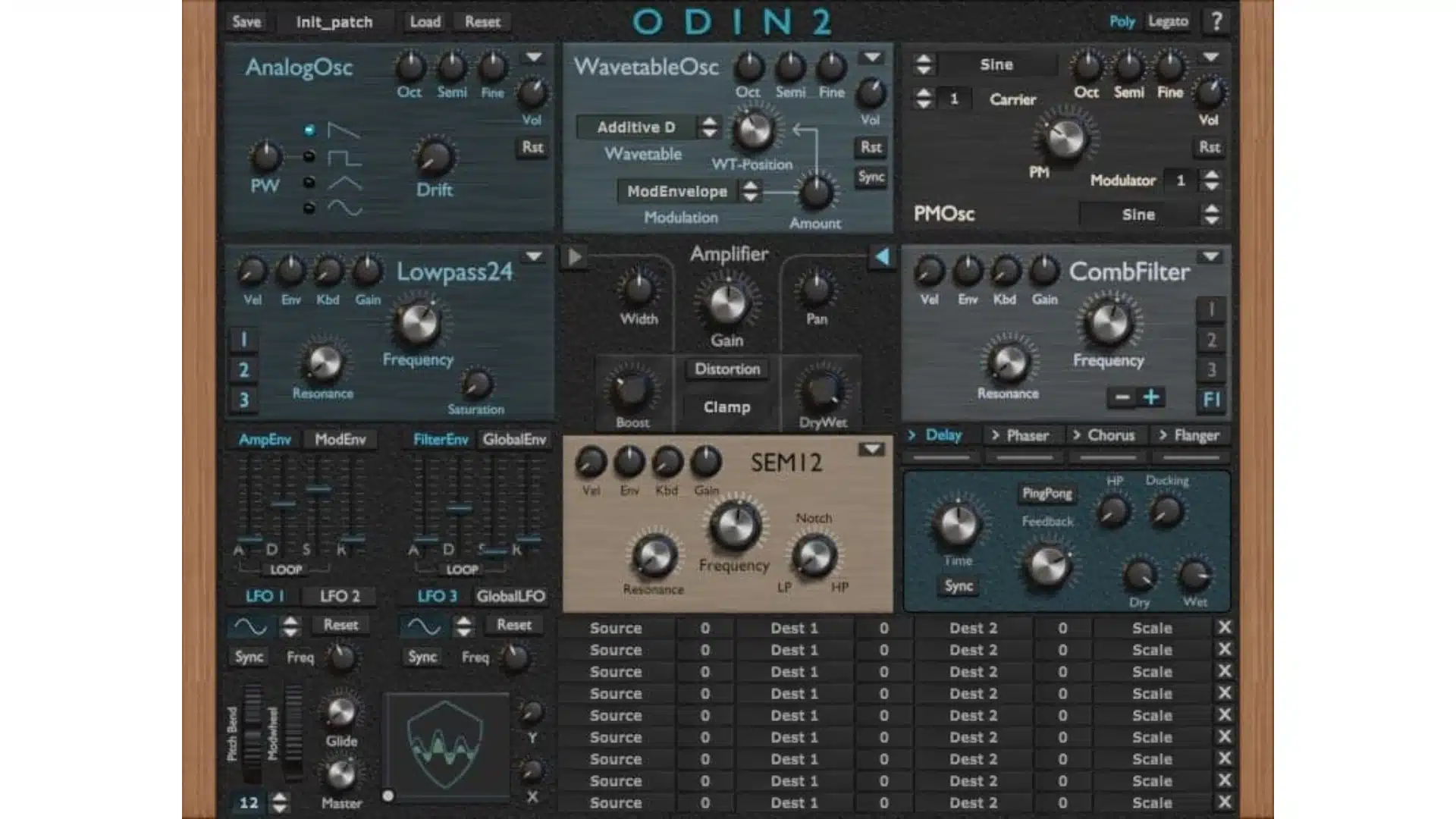Click the Pitch Bend wheel

tap(251, 733)
